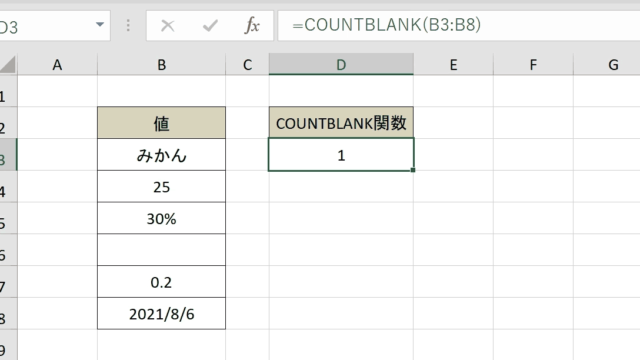Image resolution: width=640 pixels, height=360 pixels.
Task: Select the COUNTBLANK関数 header cell
Action: 341,123
